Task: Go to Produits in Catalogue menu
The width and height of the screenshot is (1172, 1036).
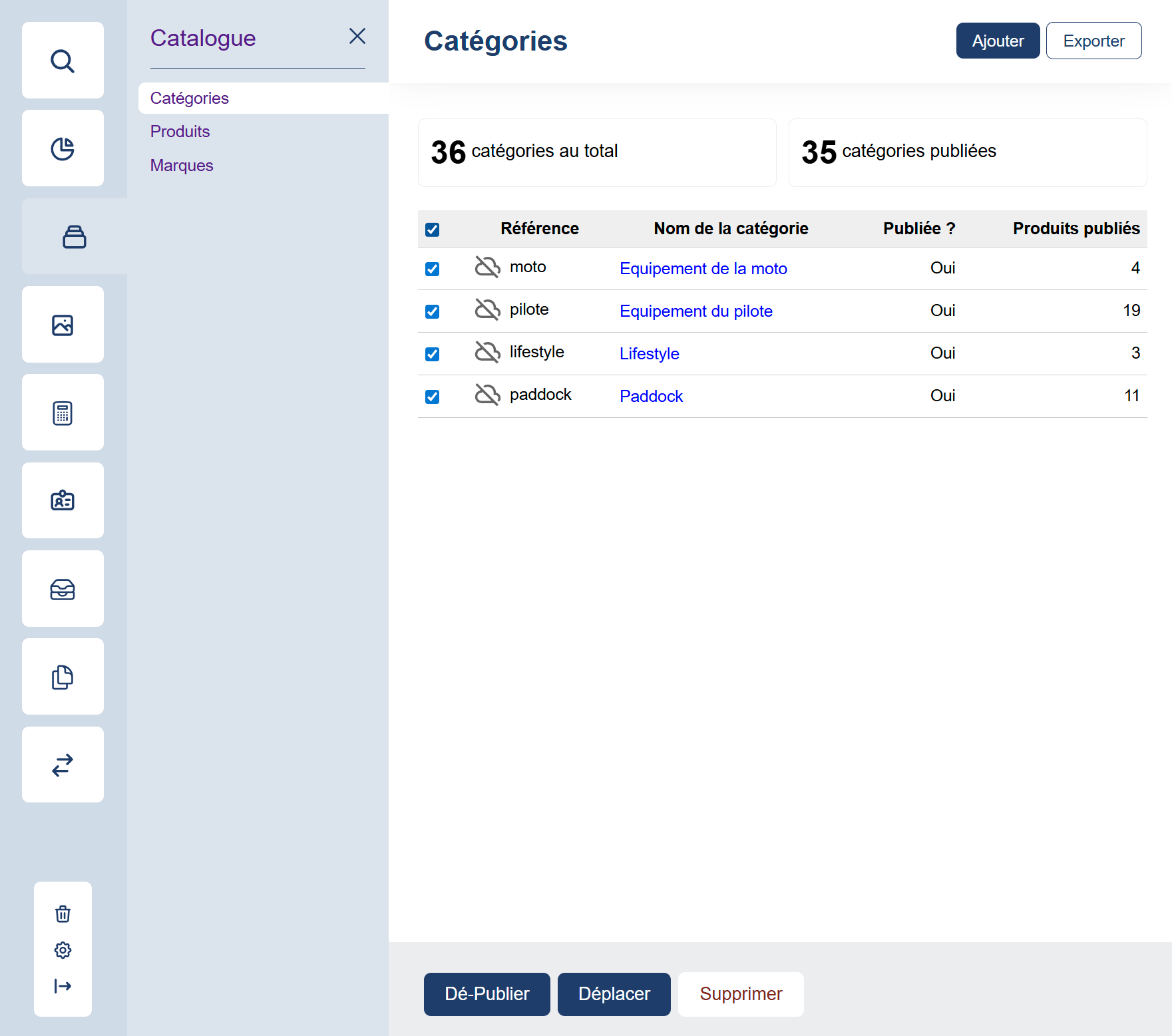Action: (x=180, y=132)
